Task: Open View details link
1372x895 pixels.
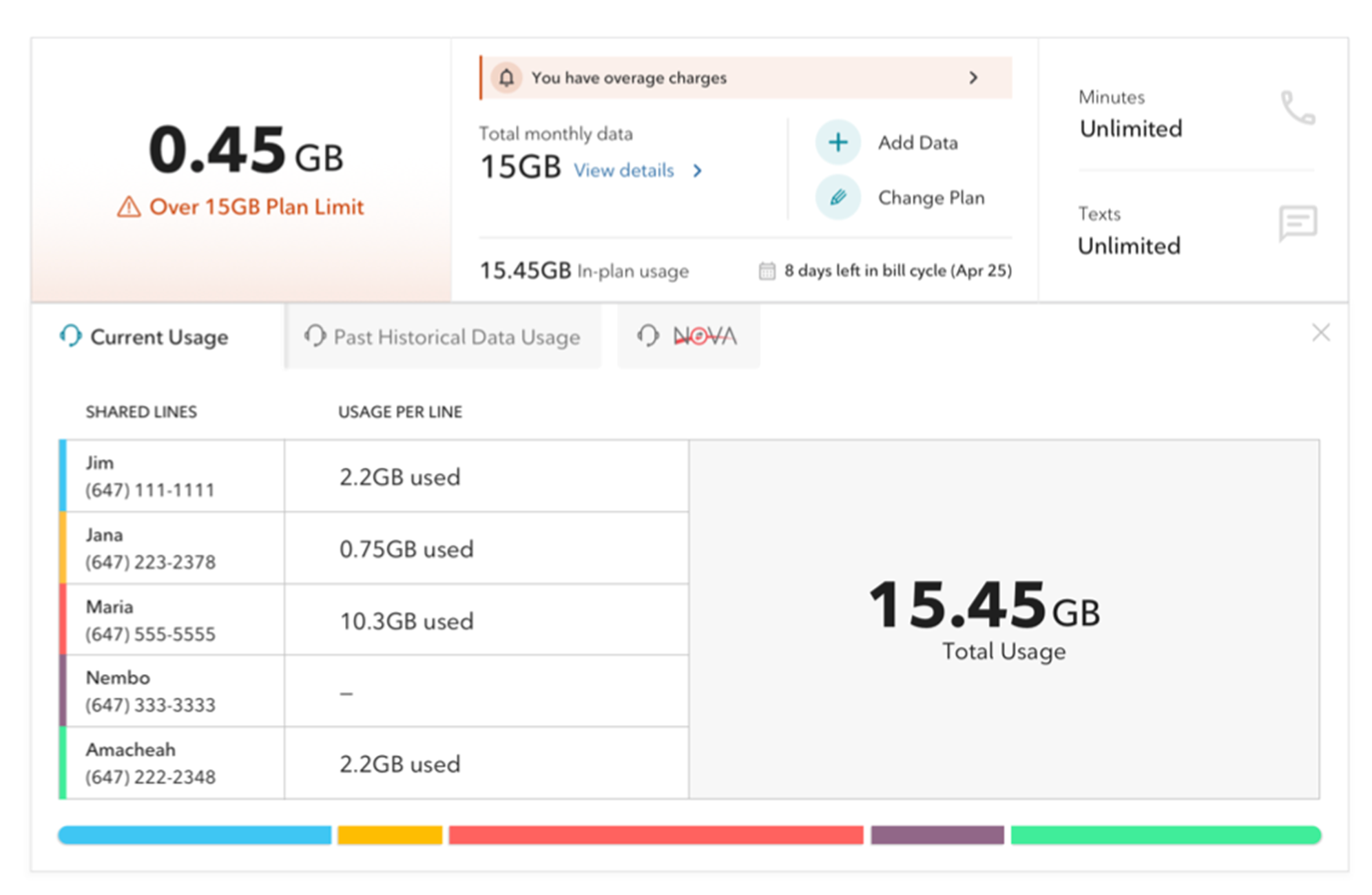Action: point(623,171)
